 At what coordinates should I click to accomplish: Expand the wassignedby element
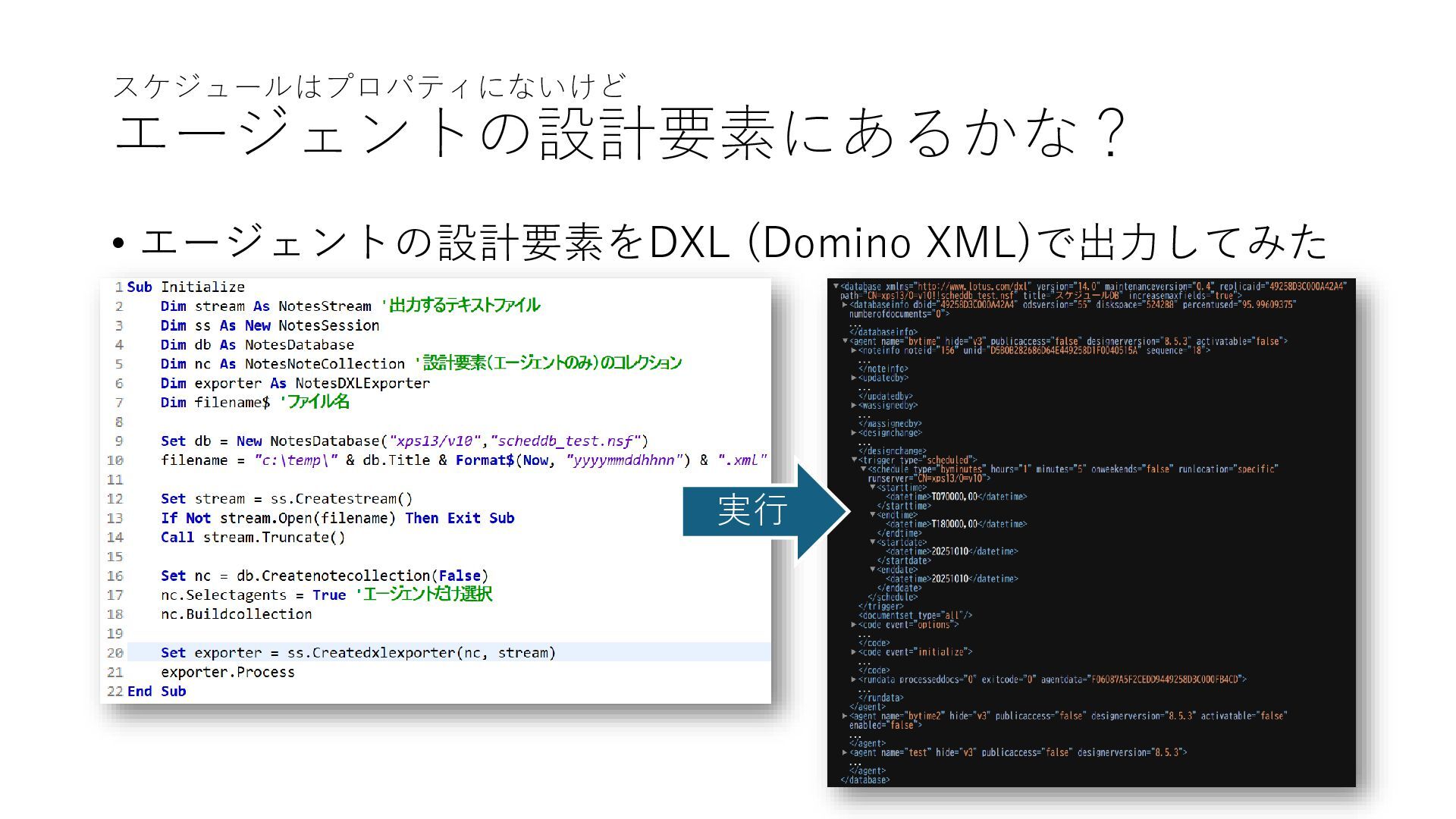(x=854, y=405)
